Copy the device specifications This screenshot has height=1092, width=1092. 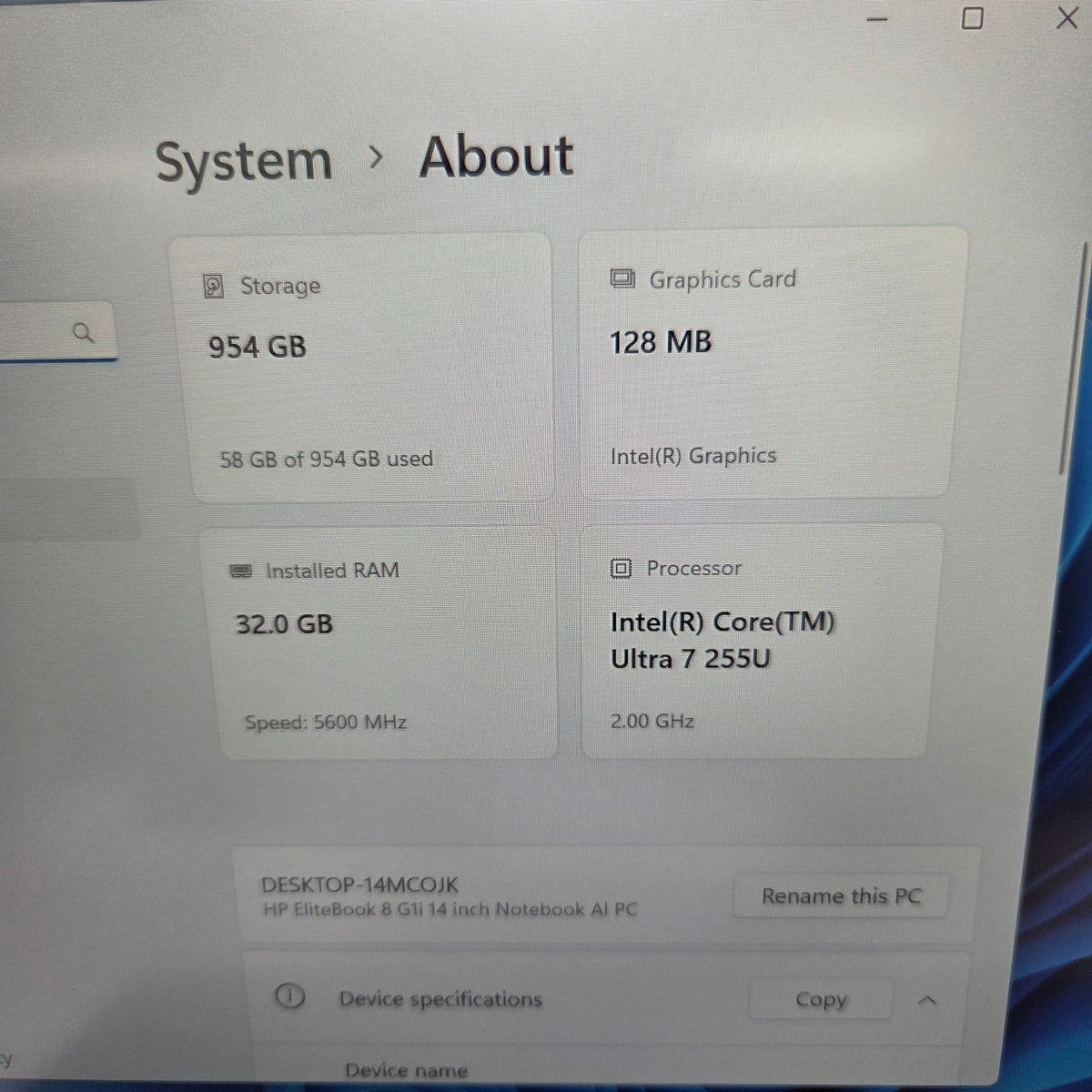[x=820, y=1000]
